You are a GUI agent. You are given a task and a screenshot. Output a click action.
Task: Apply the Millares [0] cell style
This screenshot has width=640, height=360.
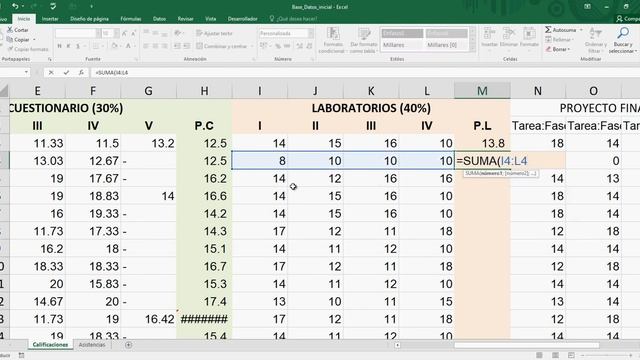[x=447, y=45]
